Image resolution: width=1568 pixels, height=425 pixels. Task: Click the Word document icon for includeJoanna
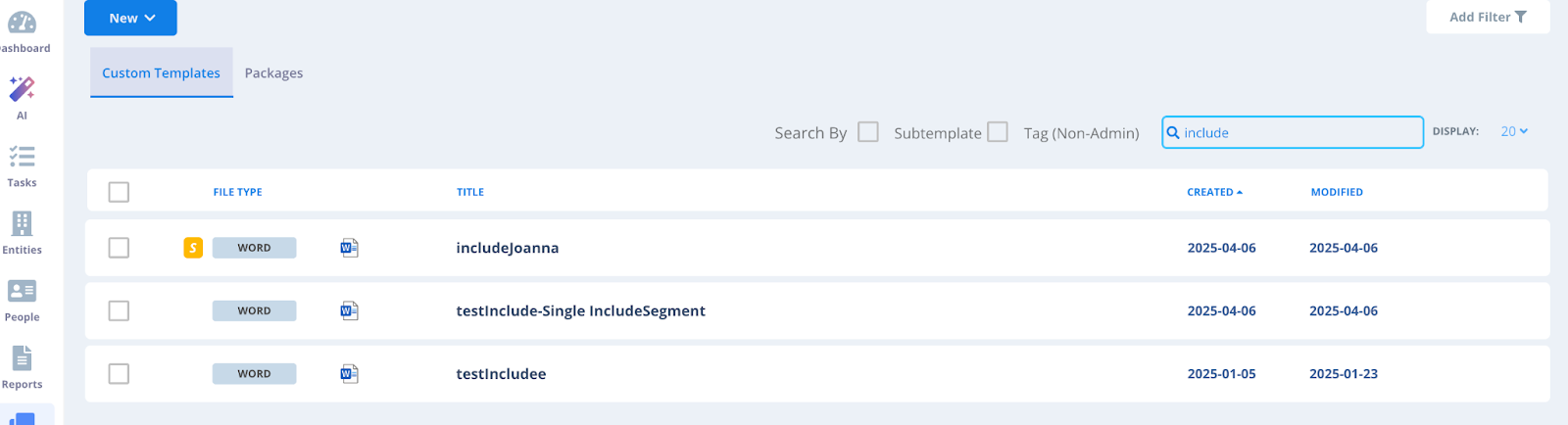[x=349, y=248]
